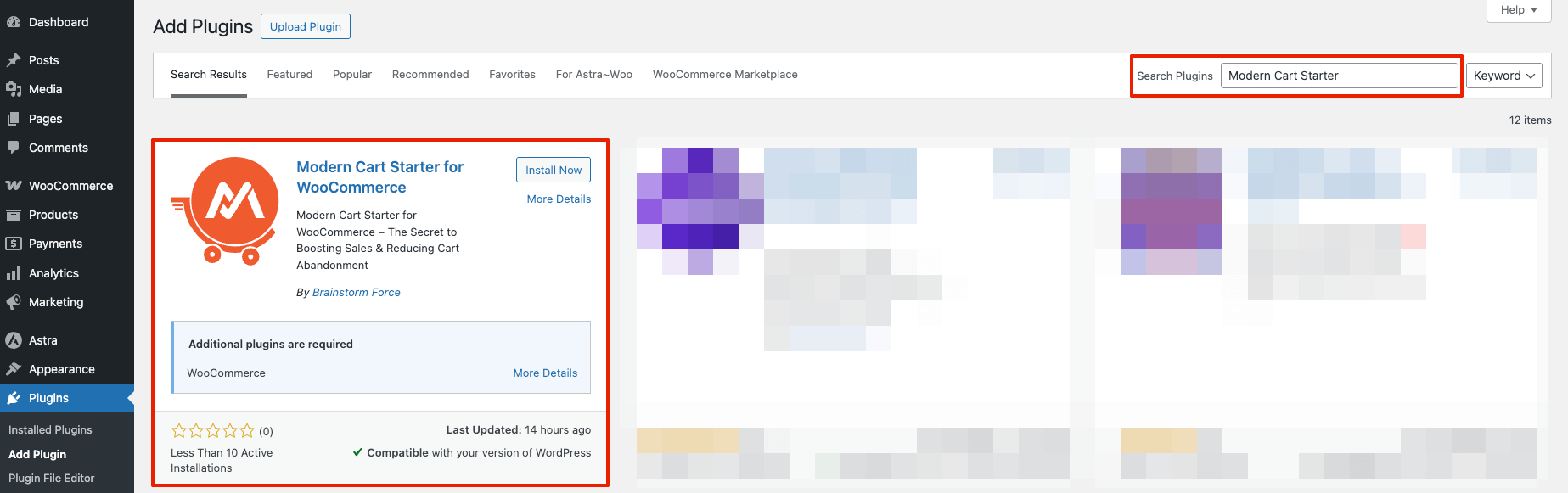Go to Installed Plugins submenu

point(50,429)
